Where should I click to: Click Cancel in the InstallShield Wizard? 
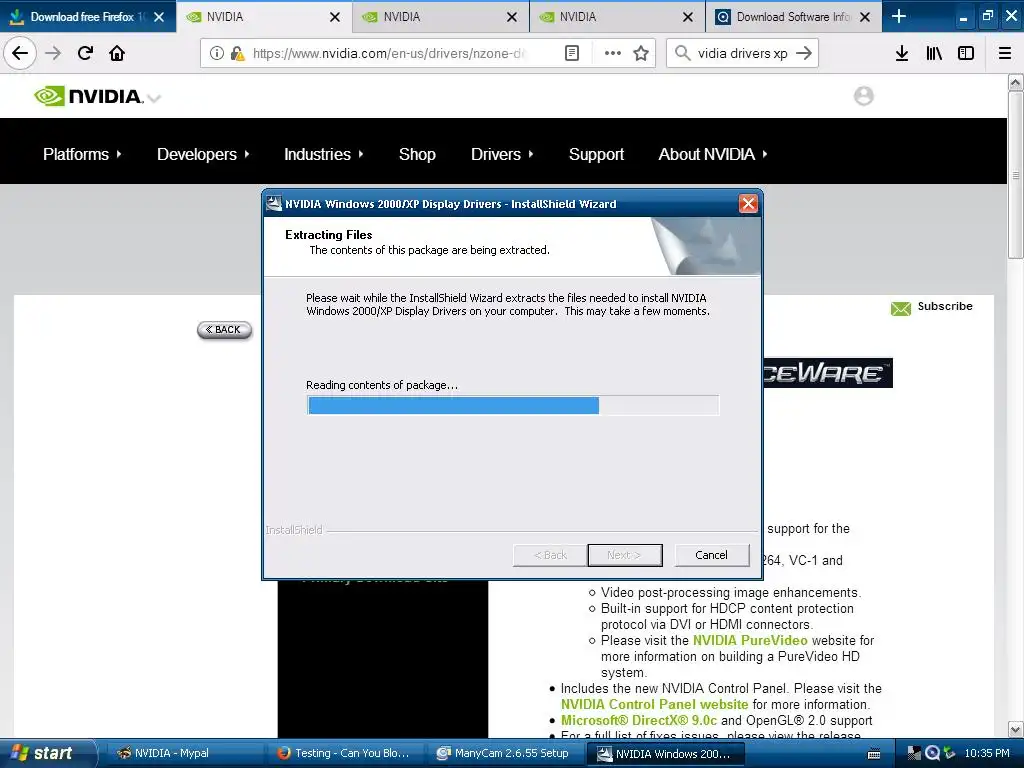pos(711,554)
